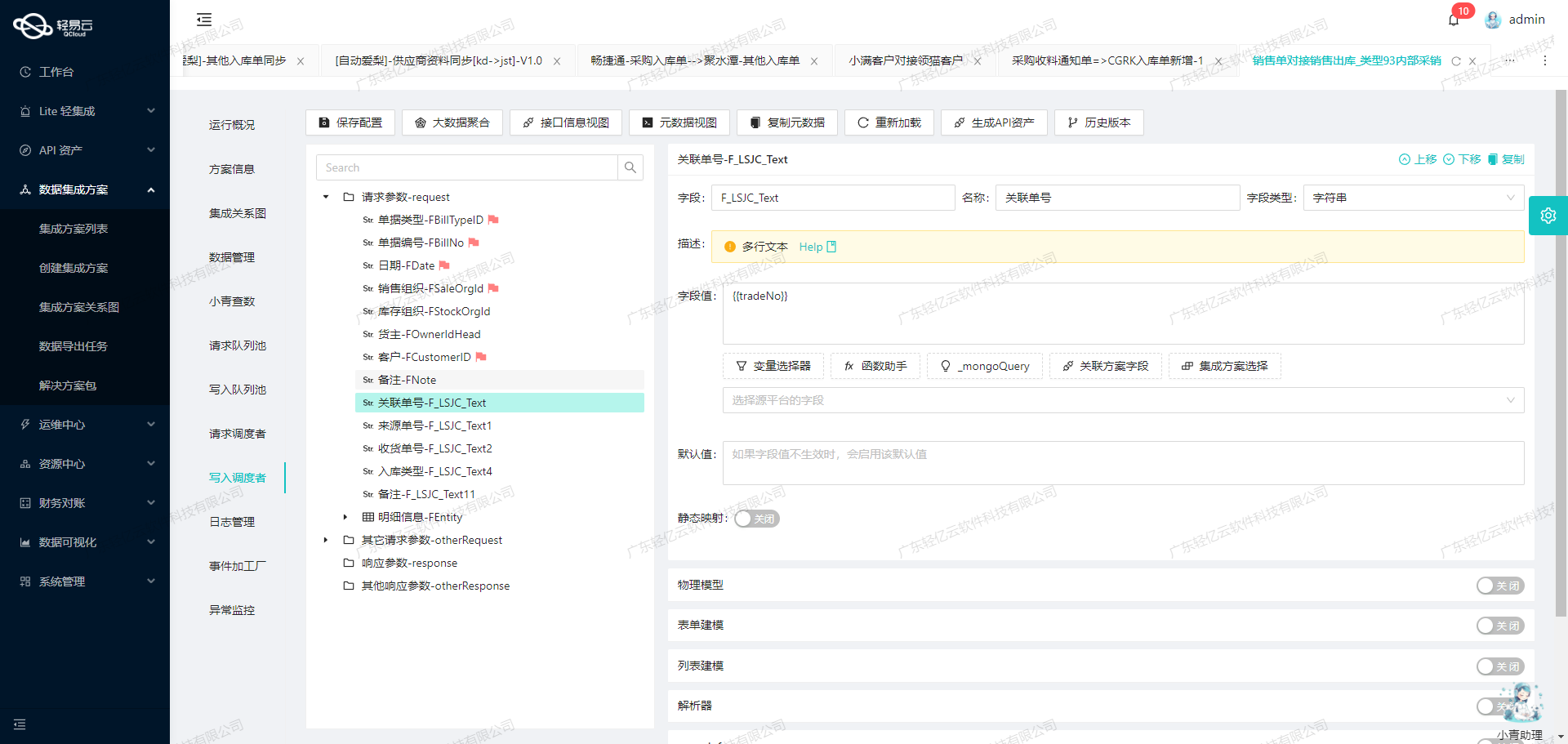1568x744 pixels.
Task: Click 集成方案选择 button
Action: (x=1225, y=366)
